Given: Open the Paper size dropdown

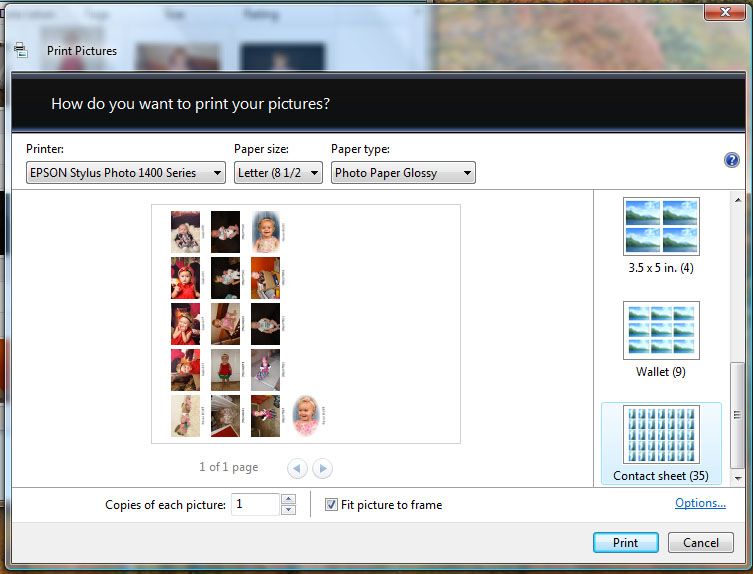Looking at the screenshot, I should (278, 173).
